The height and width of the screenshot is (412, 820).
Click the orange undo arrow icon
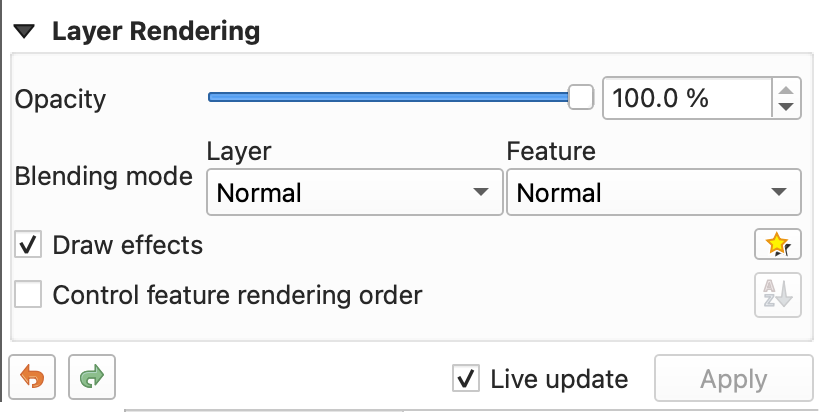tap(32, 379)
